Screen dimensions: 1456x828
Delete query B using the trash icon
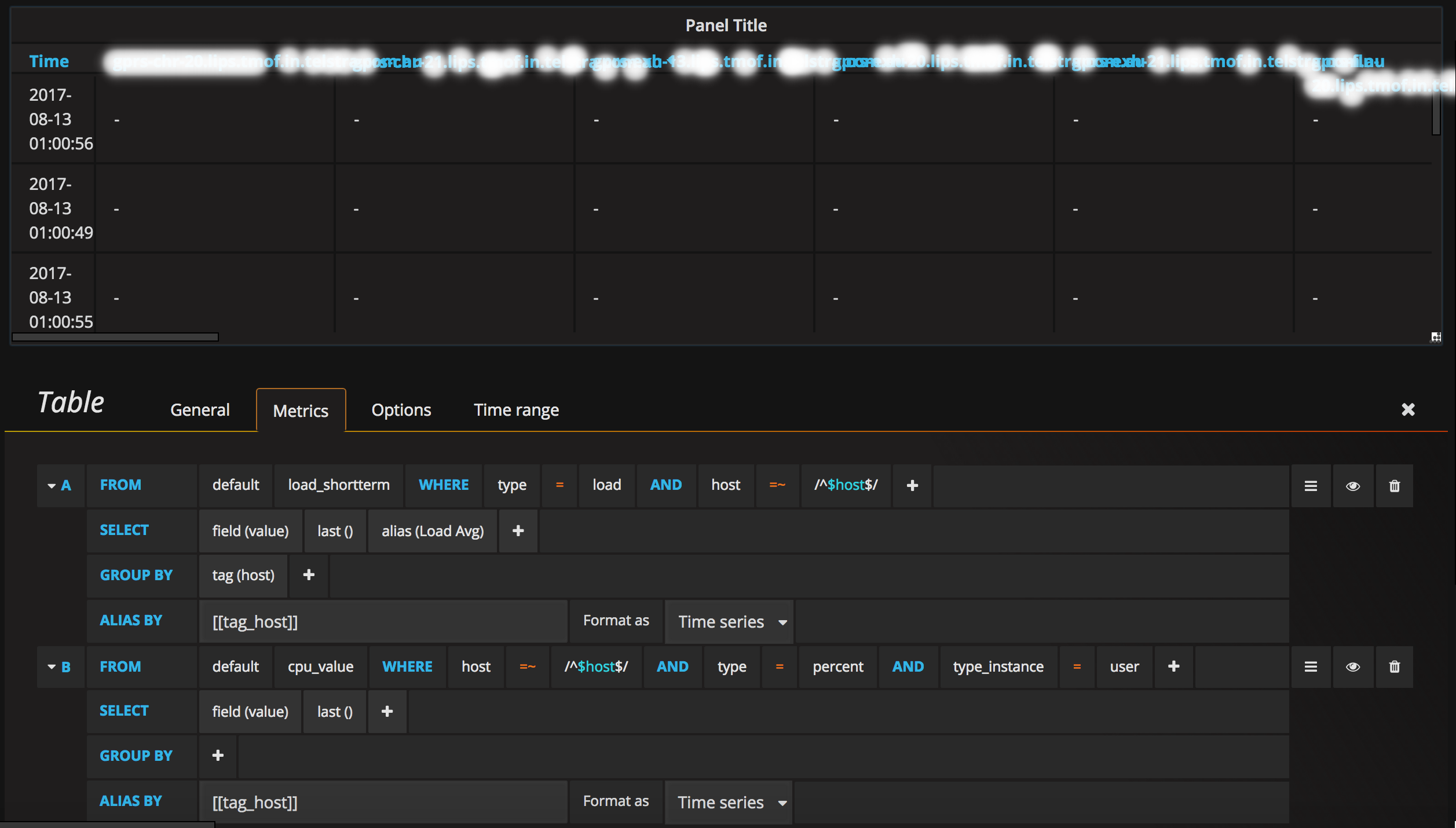click(x=1394, y=666)
